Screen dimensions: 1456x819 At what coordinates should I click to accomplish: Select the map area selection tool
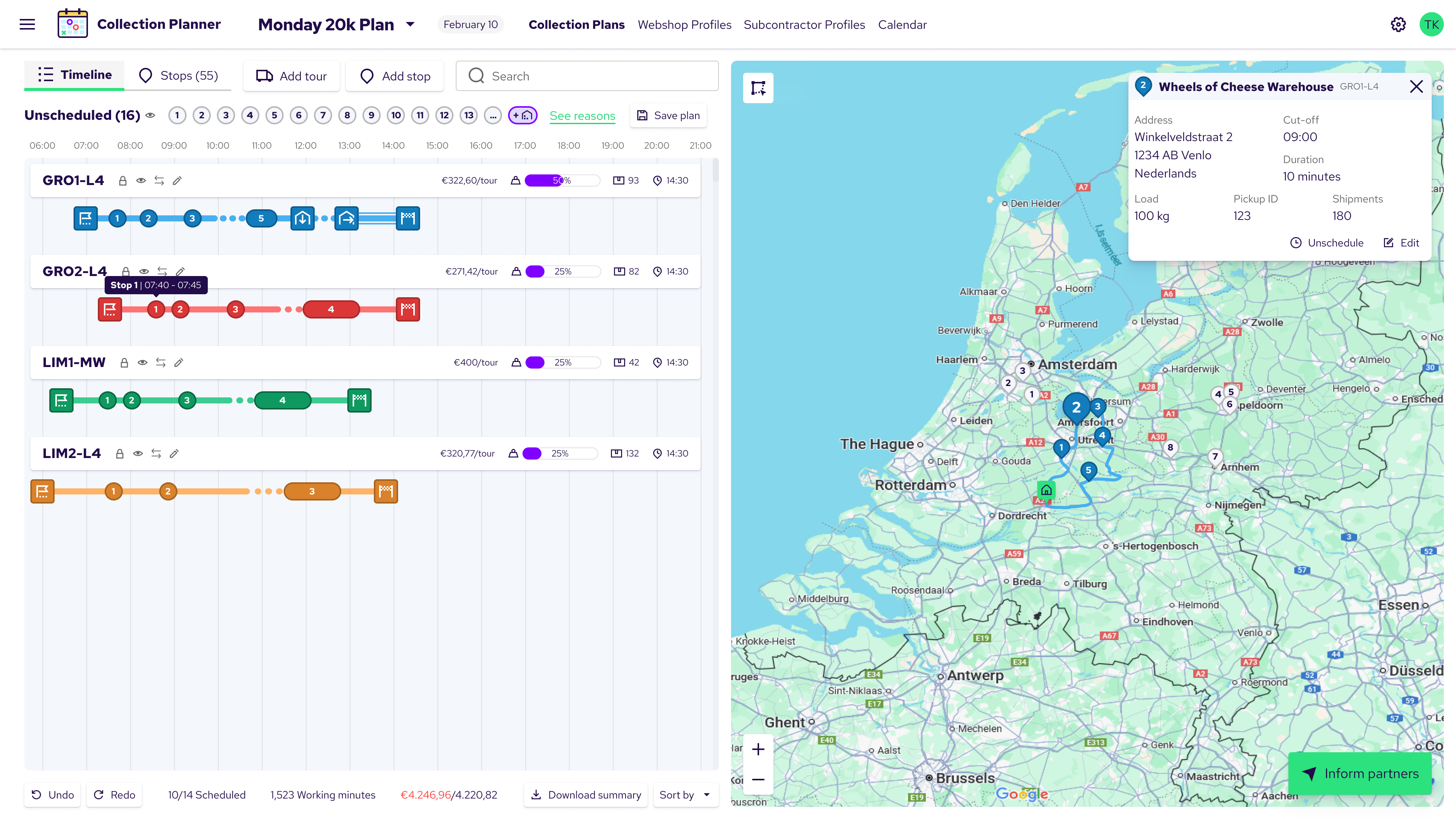[758, 88]
